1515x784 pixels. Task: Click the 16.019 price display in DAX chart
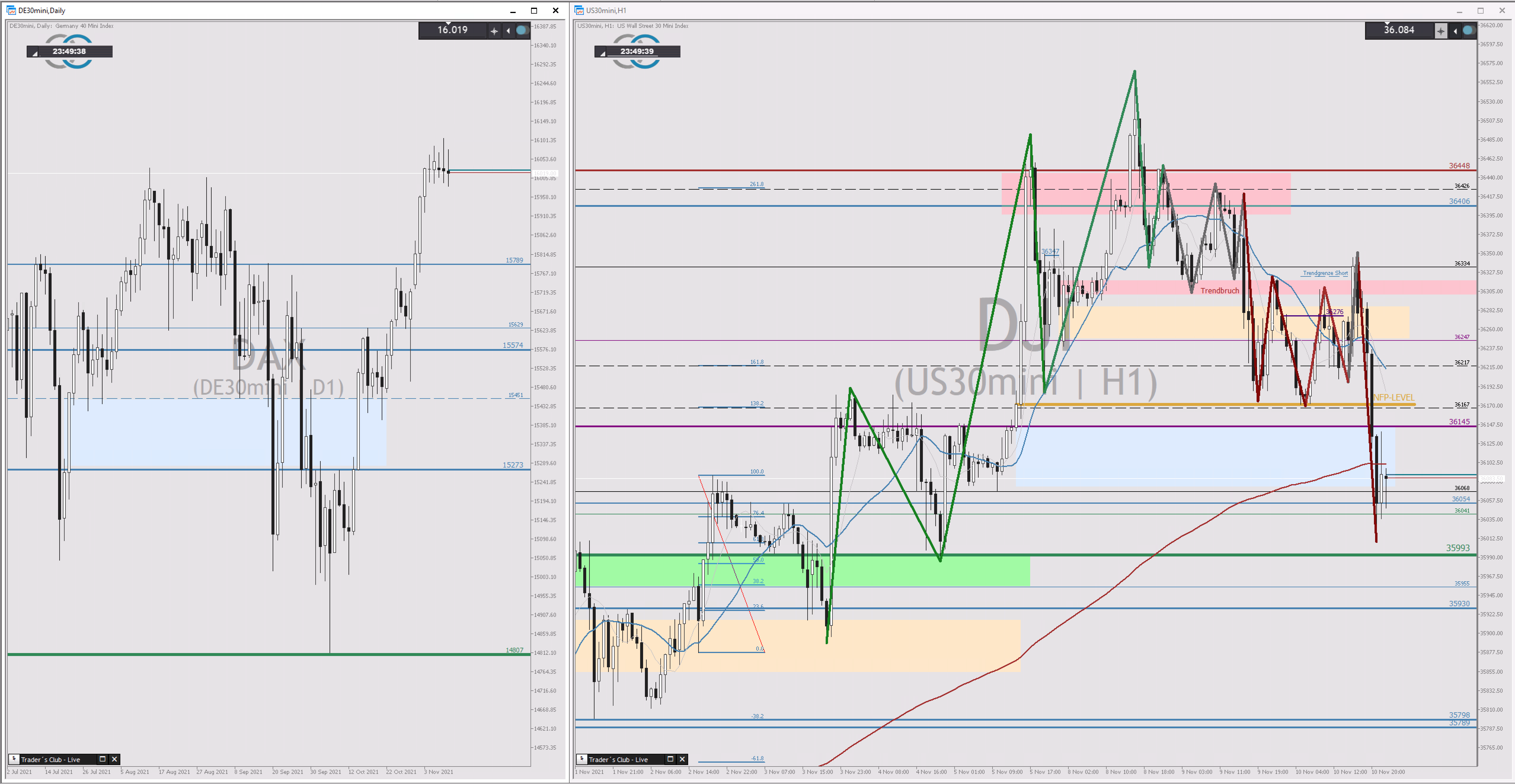(x=452, y=30)
